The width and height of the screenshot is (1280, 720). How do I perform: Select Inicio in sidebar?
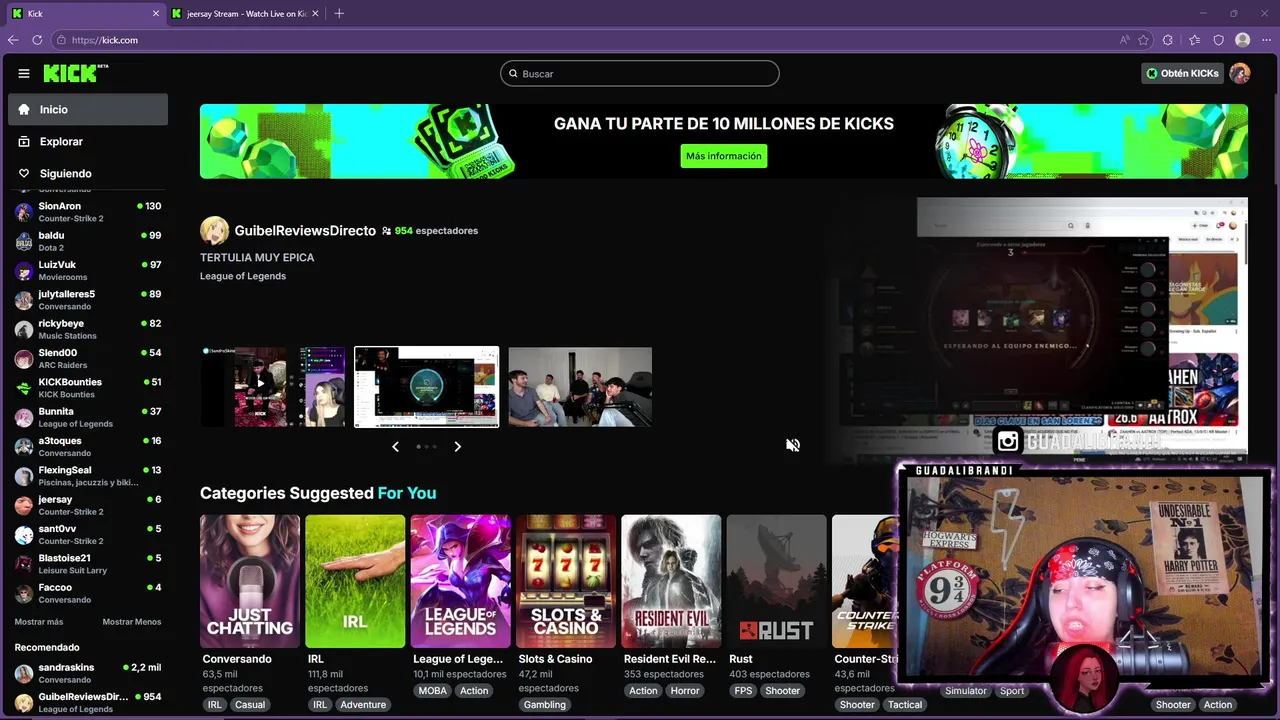(x=88, y=109)
